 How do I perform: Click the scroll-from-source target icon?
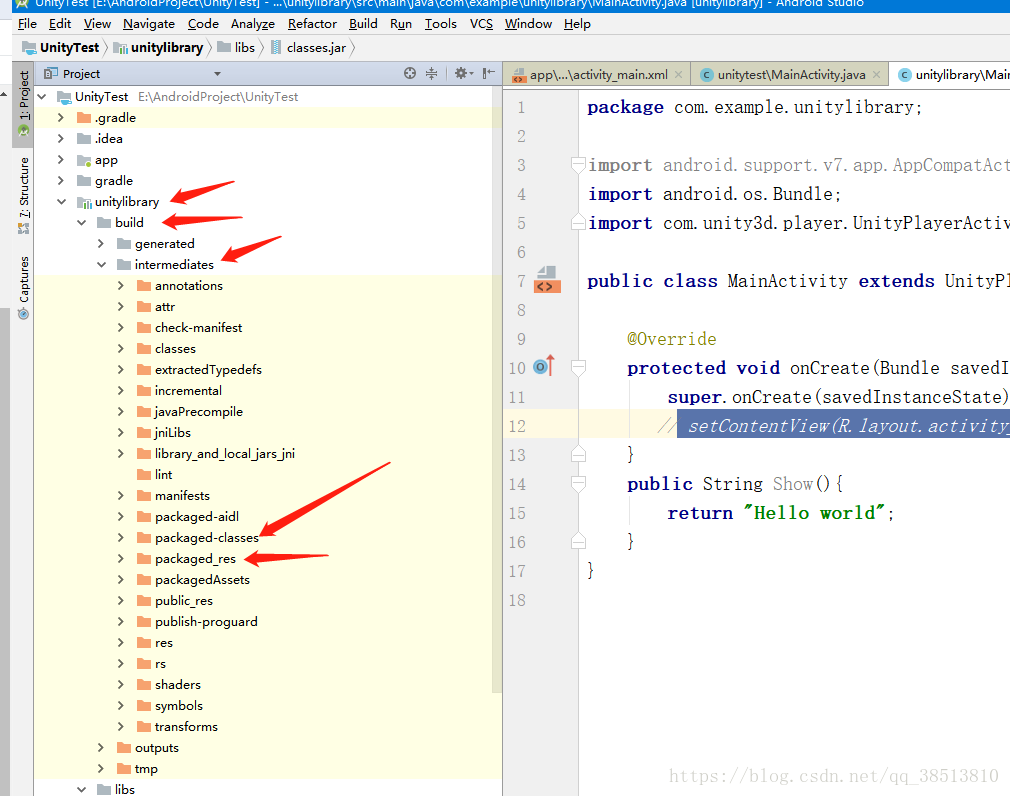(410, 73)
